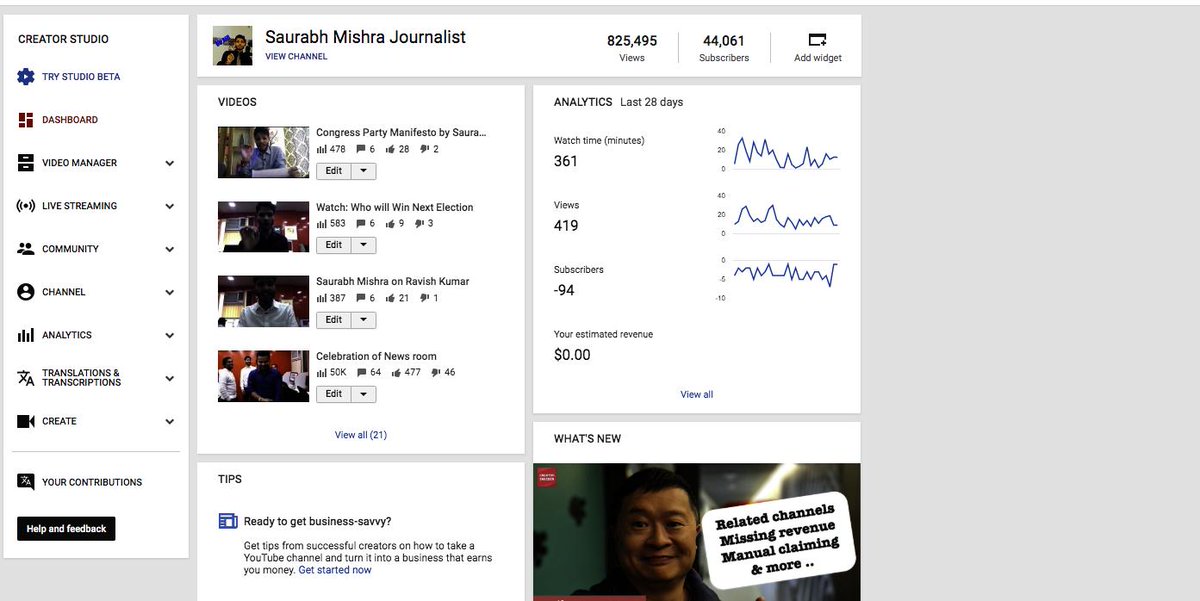The image size is (1200, 601).
Task: Click the $0.00 estimated revenue value
Action: (x=572, y=355)
